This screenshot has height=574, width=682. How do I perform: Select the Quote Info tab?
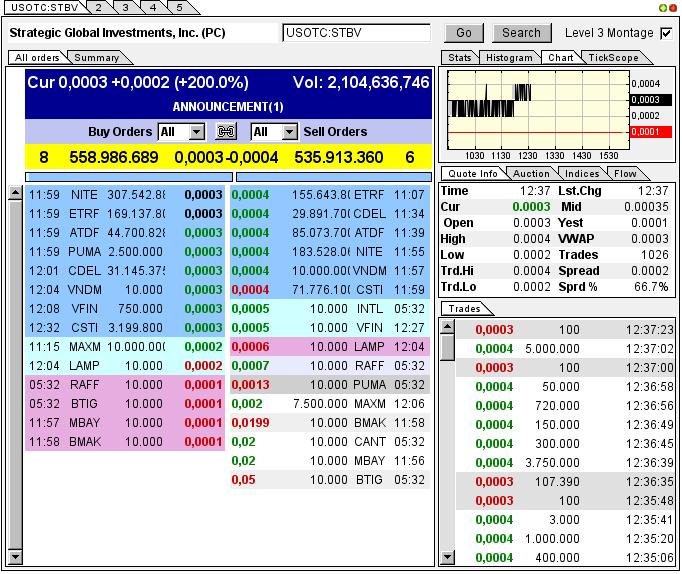[x=473, y=174]
